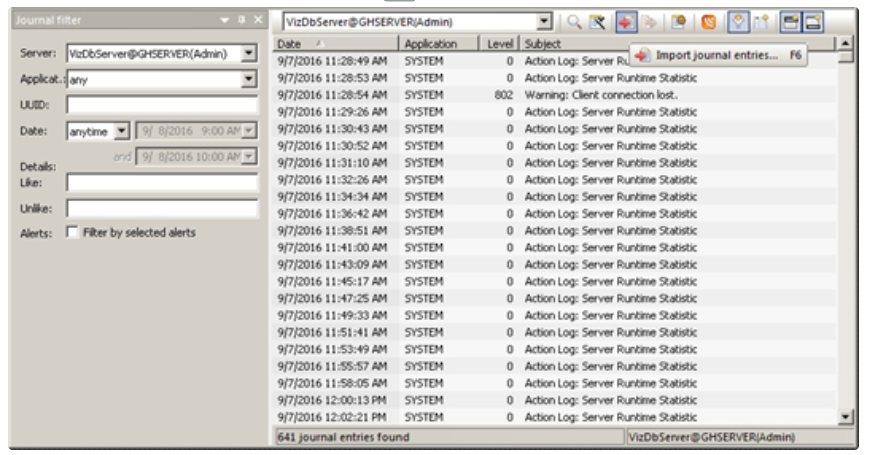Sort by the Level column header
The image size is (883, 455).
(x=499, y=43)
